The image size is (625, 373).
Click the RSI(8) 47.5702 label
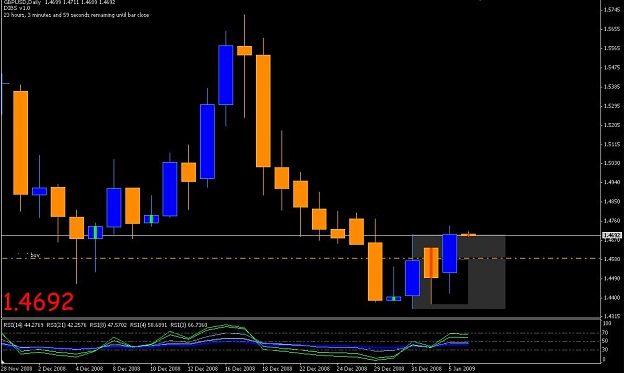point(108,325)
